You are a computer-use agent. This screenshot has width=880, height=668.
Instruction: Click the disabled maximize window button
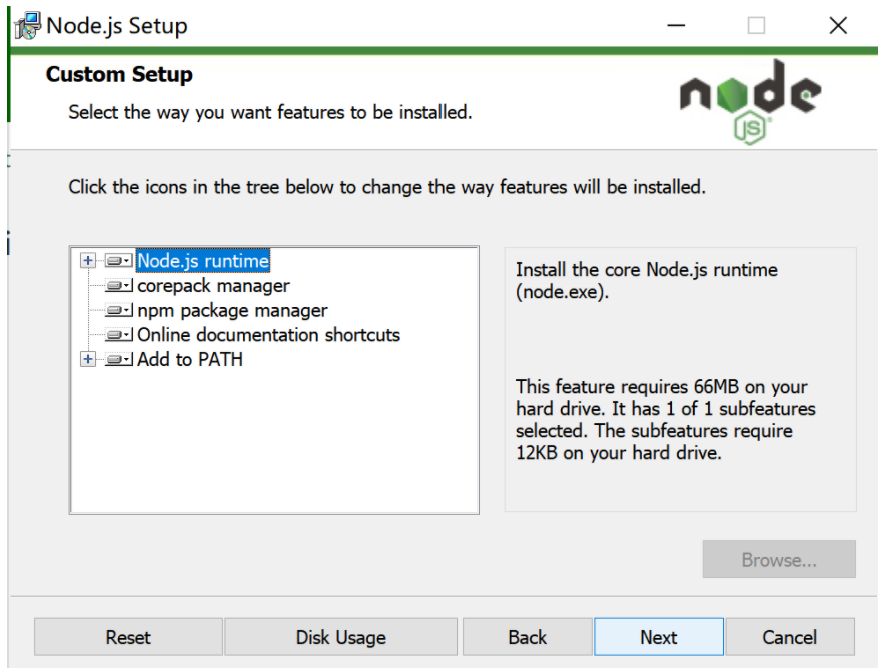pyautogui.click(x=757, y=25)
